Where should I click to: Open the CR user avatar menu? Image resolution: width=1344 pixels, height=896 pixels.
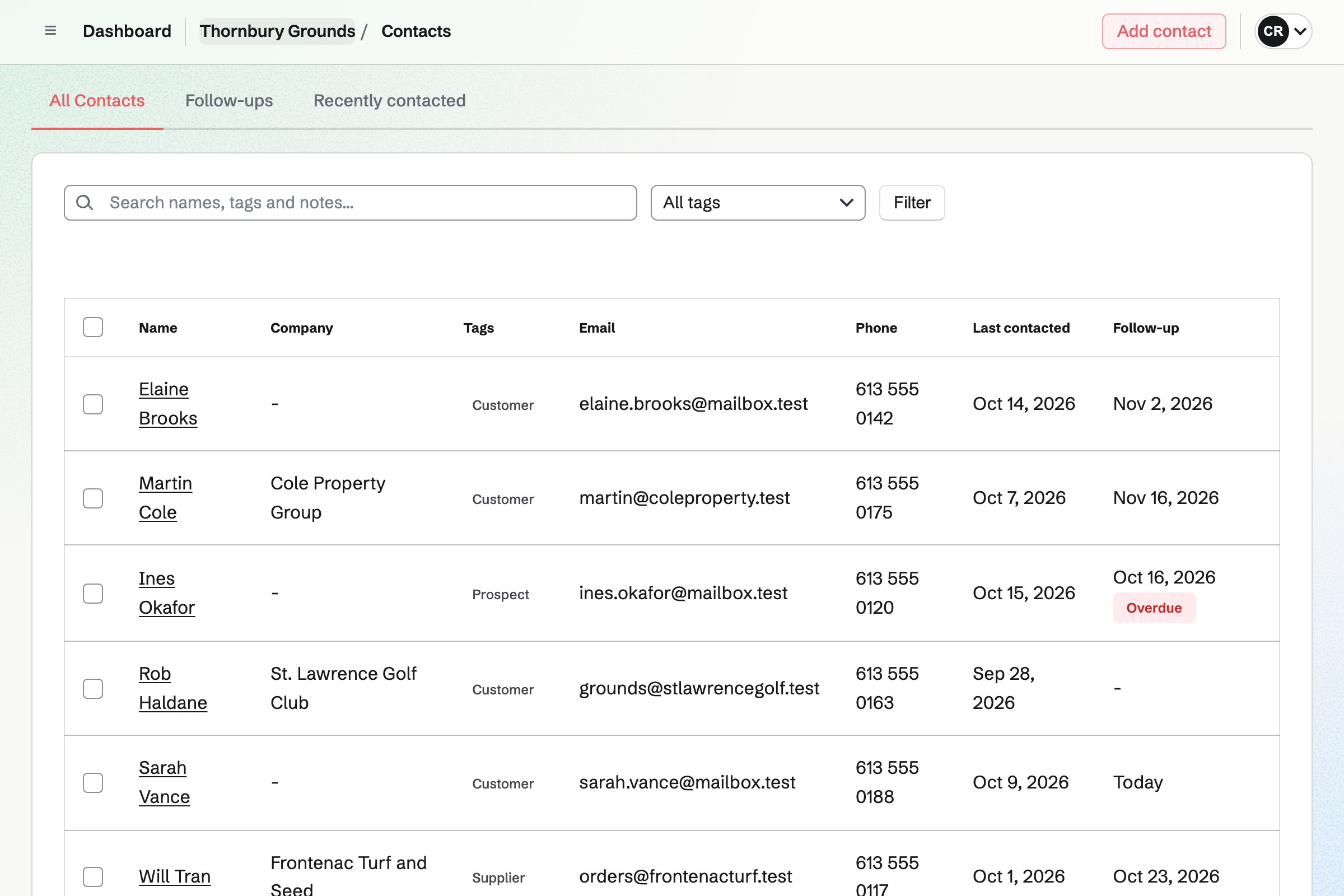point(1272,31)
